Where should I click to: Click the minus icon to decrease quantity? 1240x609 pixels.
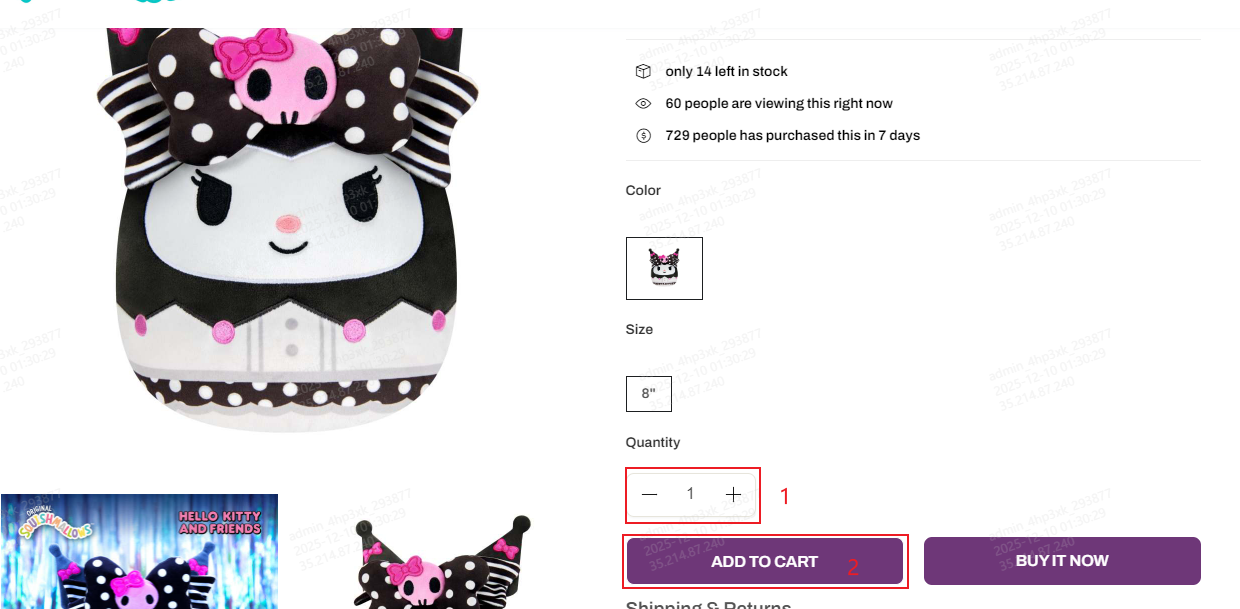coord(650,494)
